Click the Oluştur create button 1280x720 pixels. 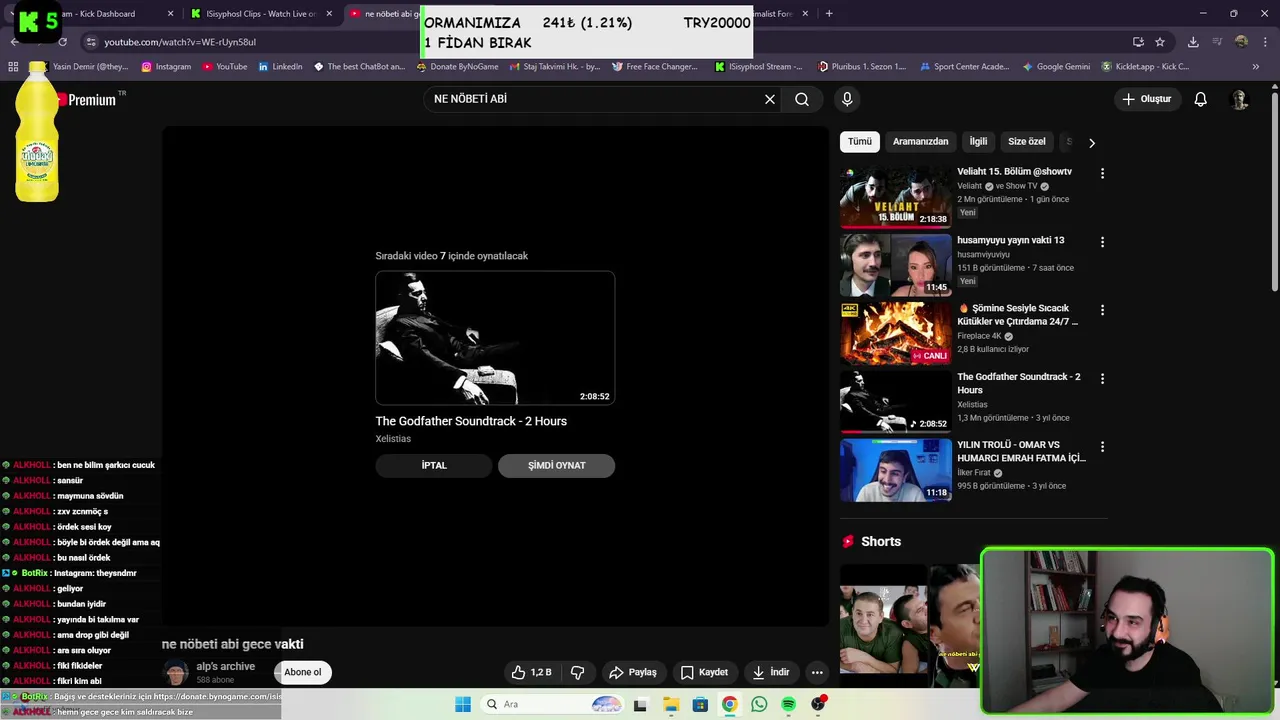(1146, 99)
